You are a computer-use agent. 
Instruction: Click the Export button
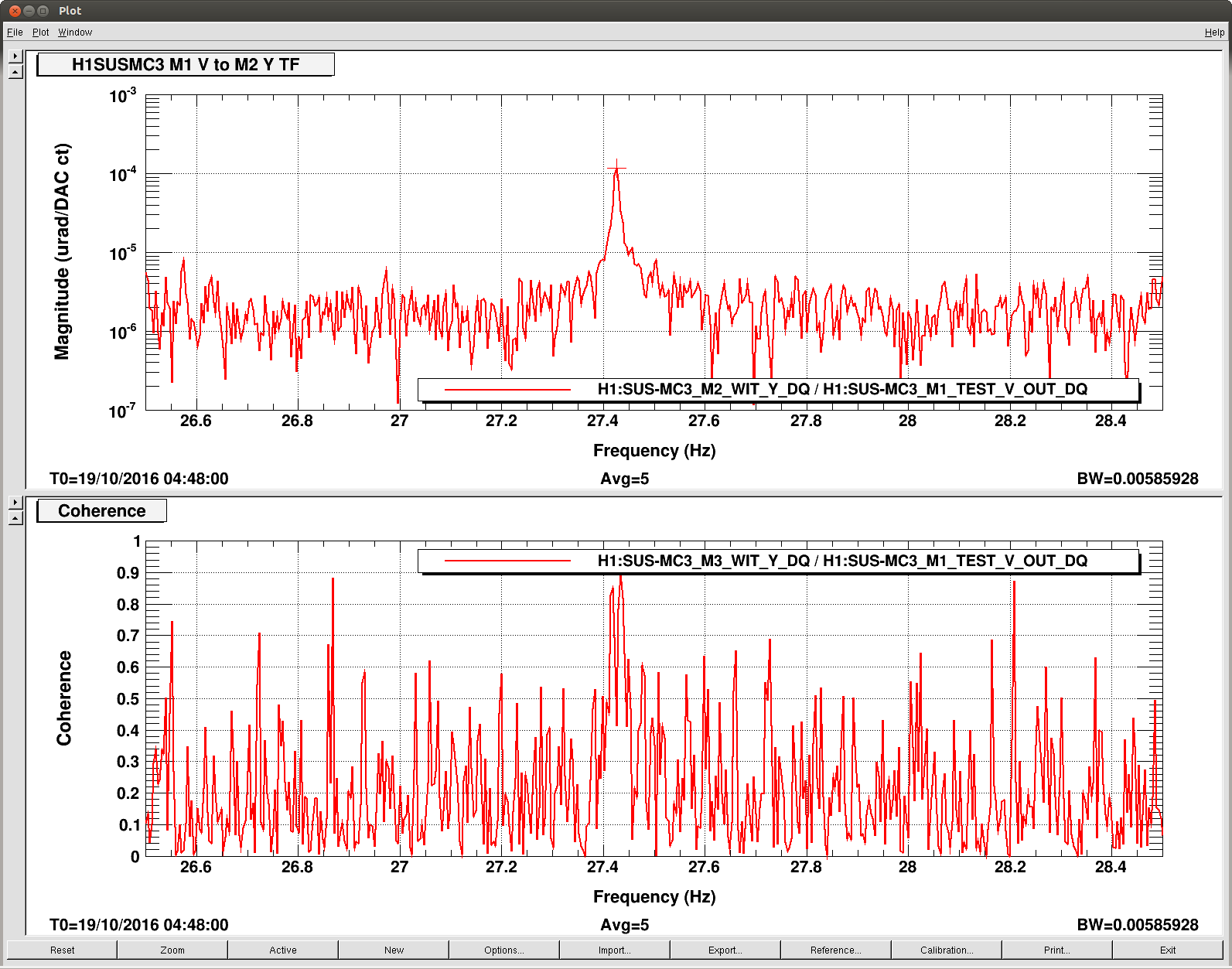coord(725,950)
